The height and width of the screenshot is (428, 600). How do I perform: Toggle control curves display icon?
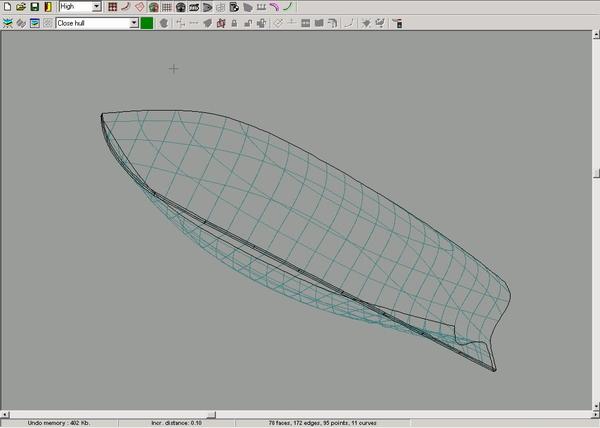(126, 7)
